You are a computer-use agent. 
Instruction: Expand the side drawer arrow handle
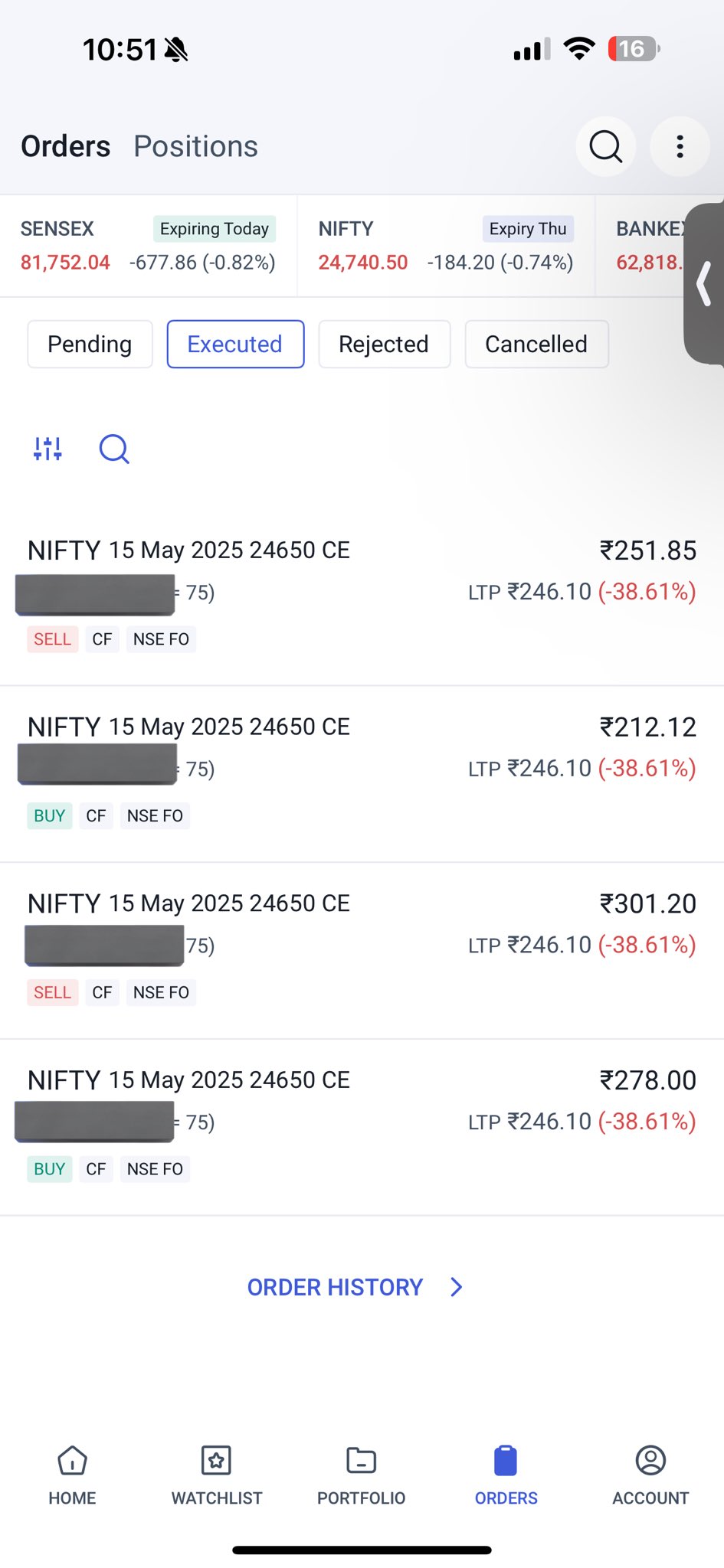click(705, 284)
